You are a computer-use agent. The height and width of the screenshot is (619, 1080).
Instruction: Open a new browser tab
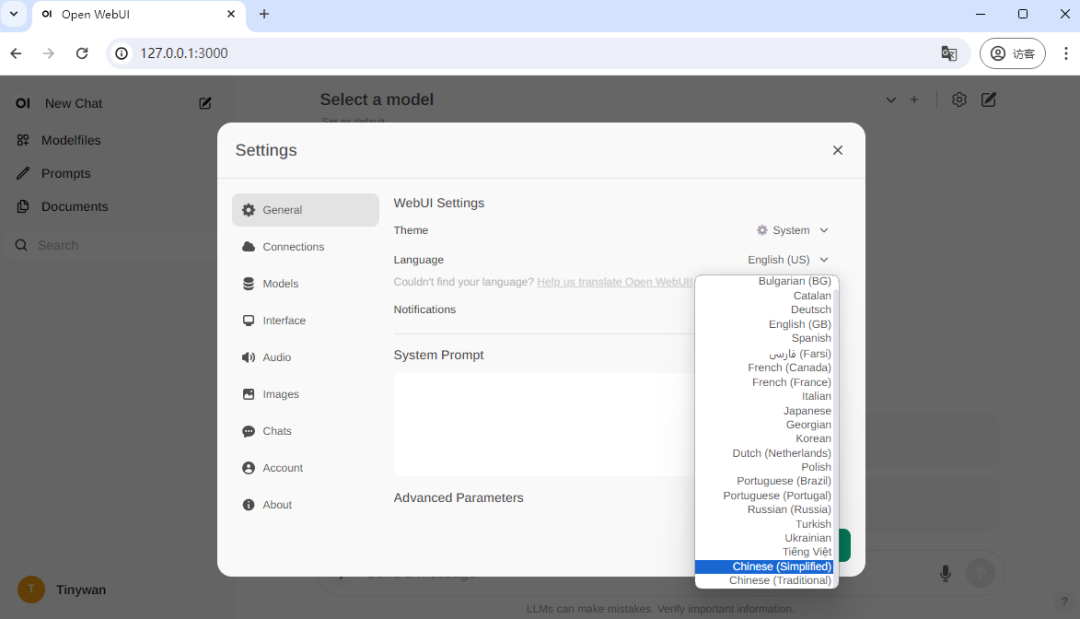tap(264, 14)
